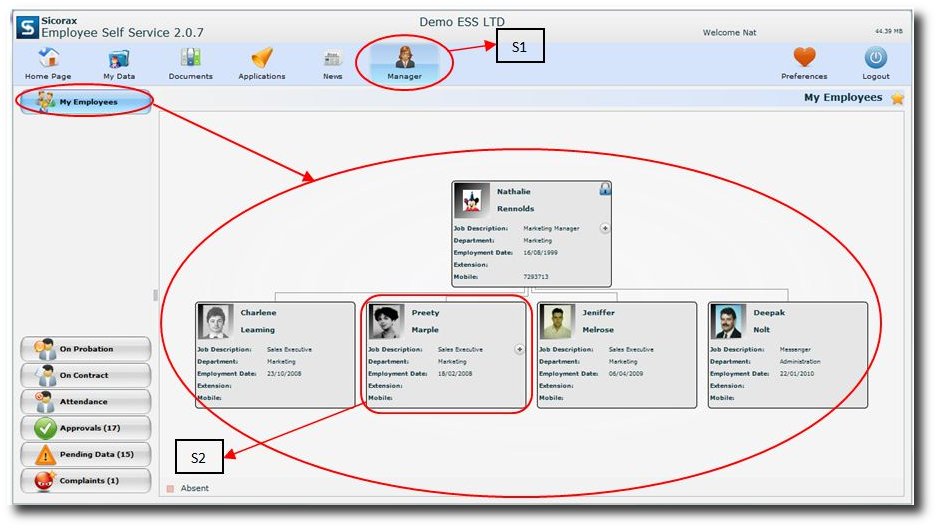Open Preferences heart icon

pos(804,58)
